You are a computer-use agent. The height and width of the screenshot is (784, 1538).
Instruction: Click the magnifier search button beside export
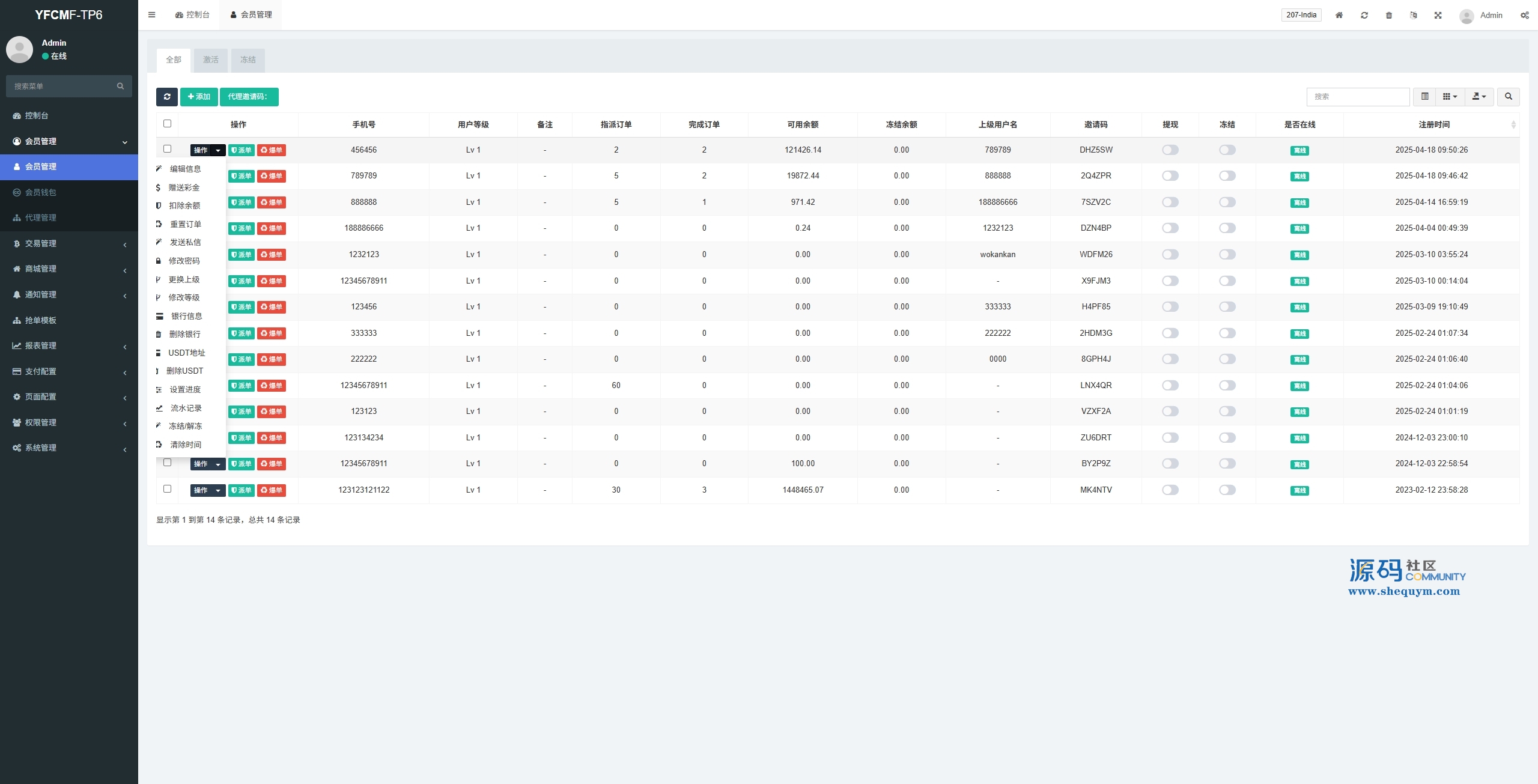click(1509, 97)
